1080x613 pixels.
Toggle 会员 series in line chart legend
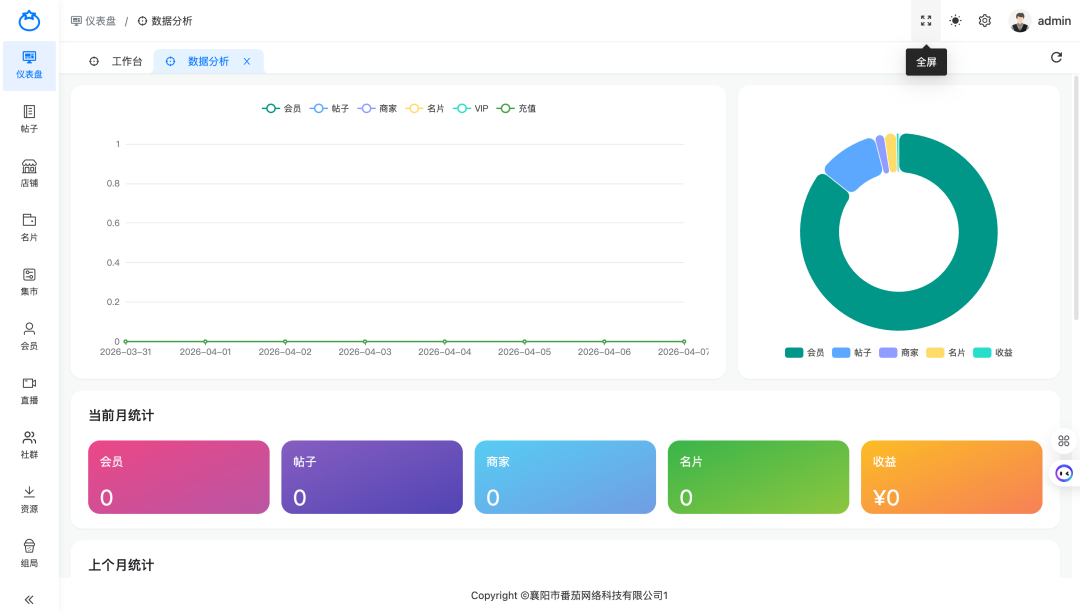[x=282, y=108]
